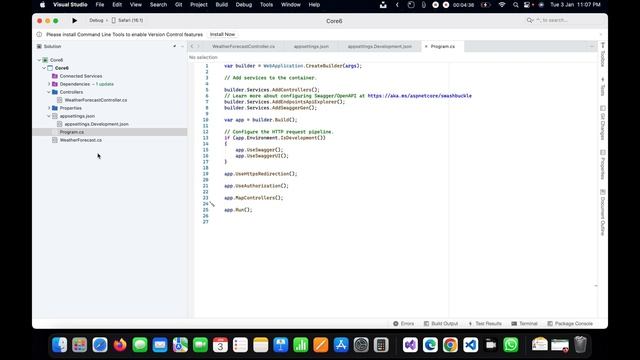Screen dimensions: 640x360
Task: Open the Search menu
Action: (158, 5)
